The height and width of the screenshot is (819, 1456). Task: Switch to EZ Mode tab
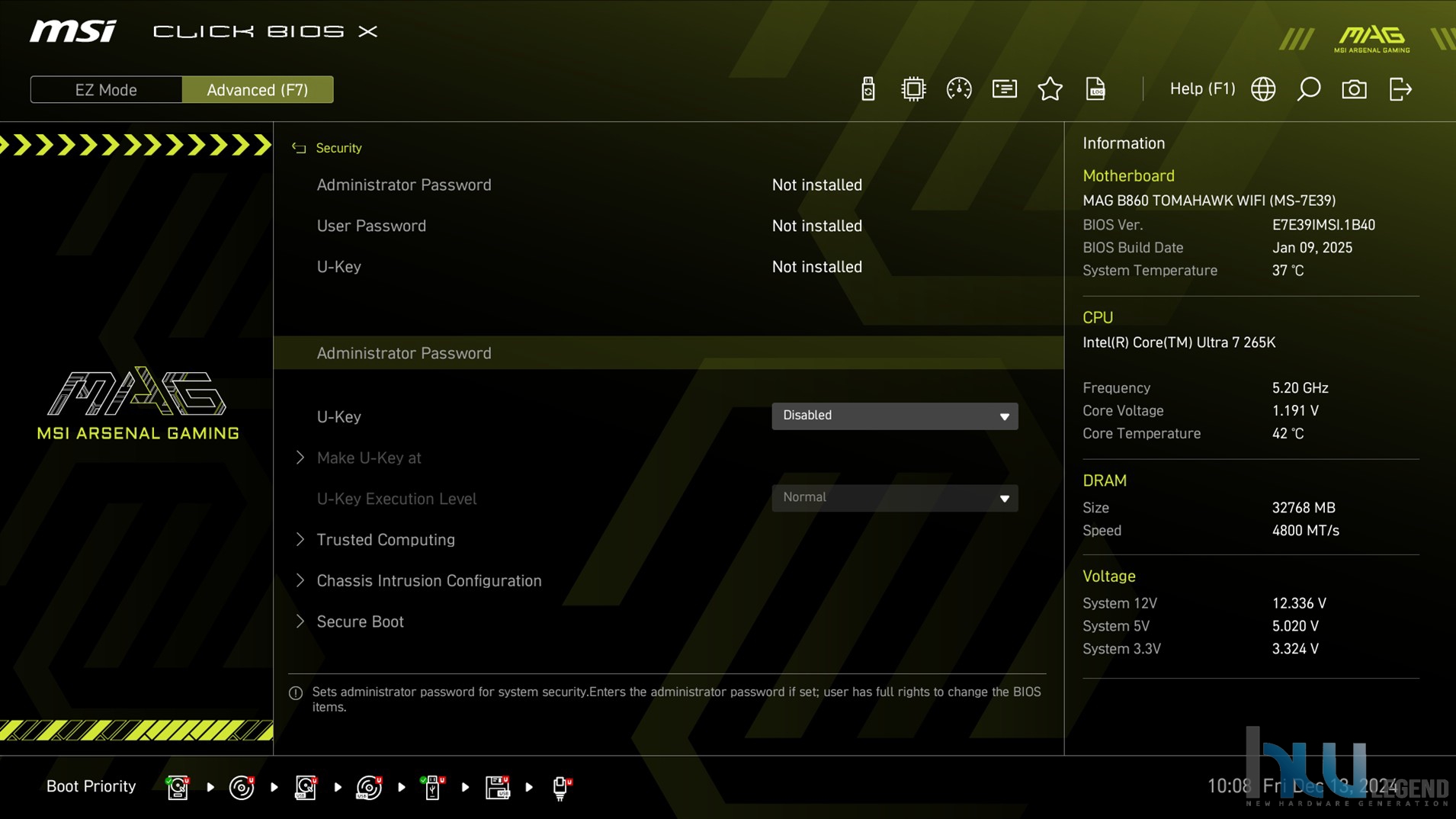pos(106,90)
